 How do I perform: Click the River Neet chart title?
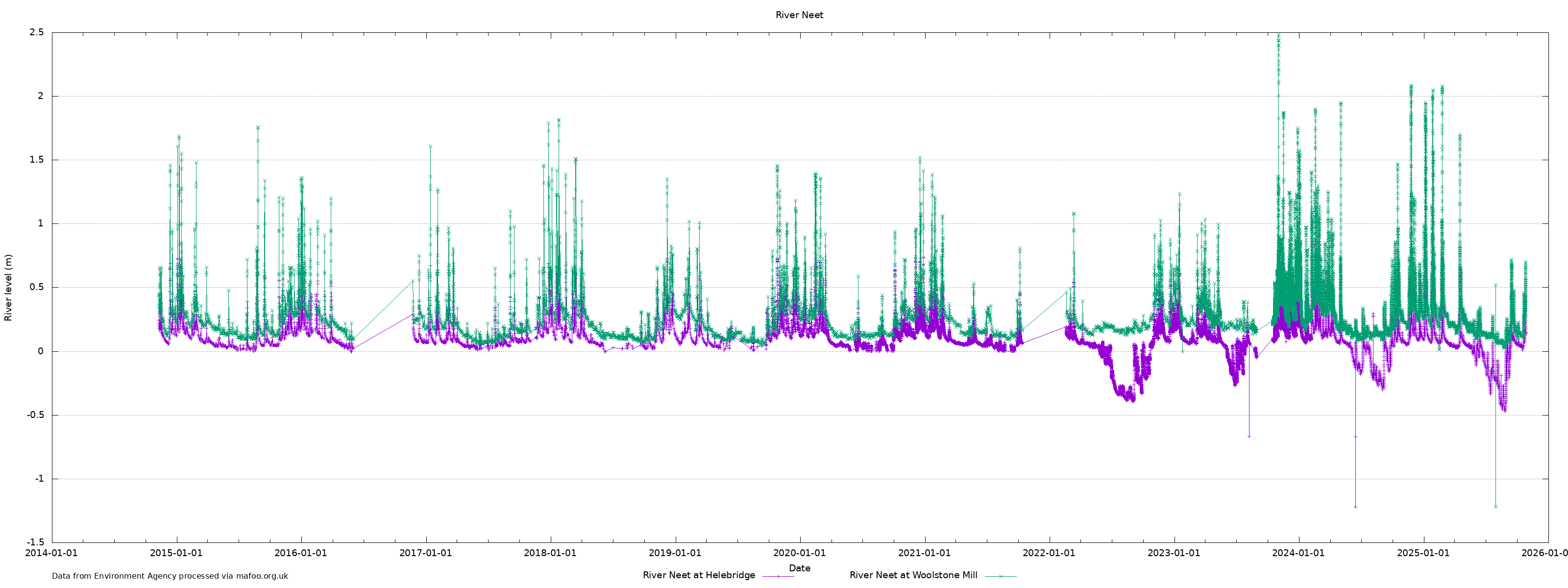799,15
